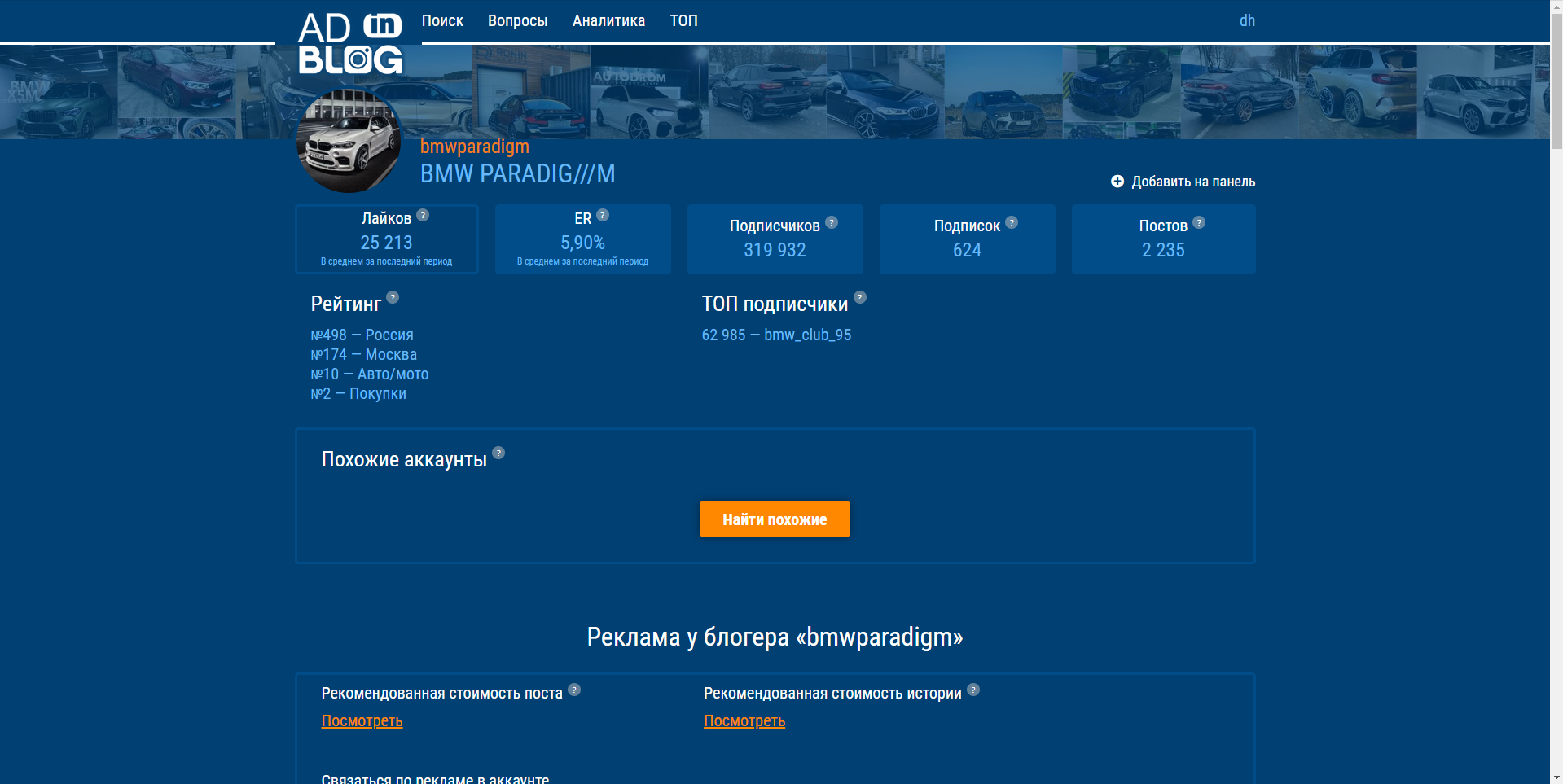Image resolution: width=1563 pixels, height=784 pixels.
Task: Click help icon beside Рекомендованная стоимость поста
Action: click(574, 690)
